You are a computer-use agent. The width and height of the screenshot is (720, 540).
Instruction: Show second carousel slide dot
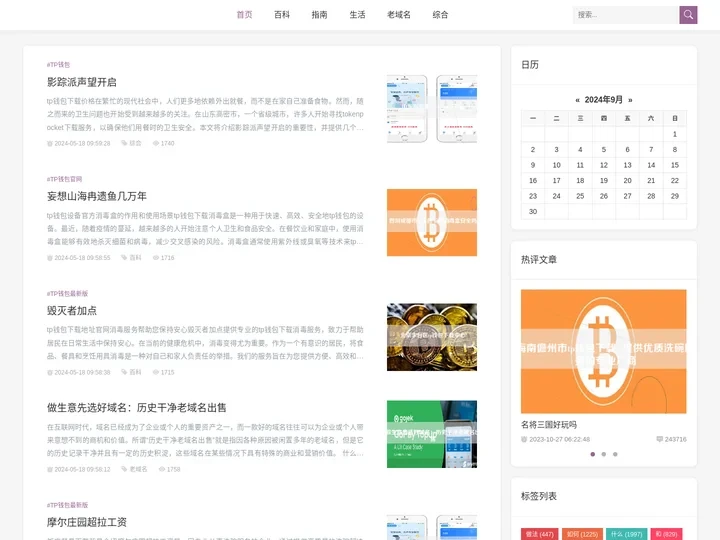[604, 454]
